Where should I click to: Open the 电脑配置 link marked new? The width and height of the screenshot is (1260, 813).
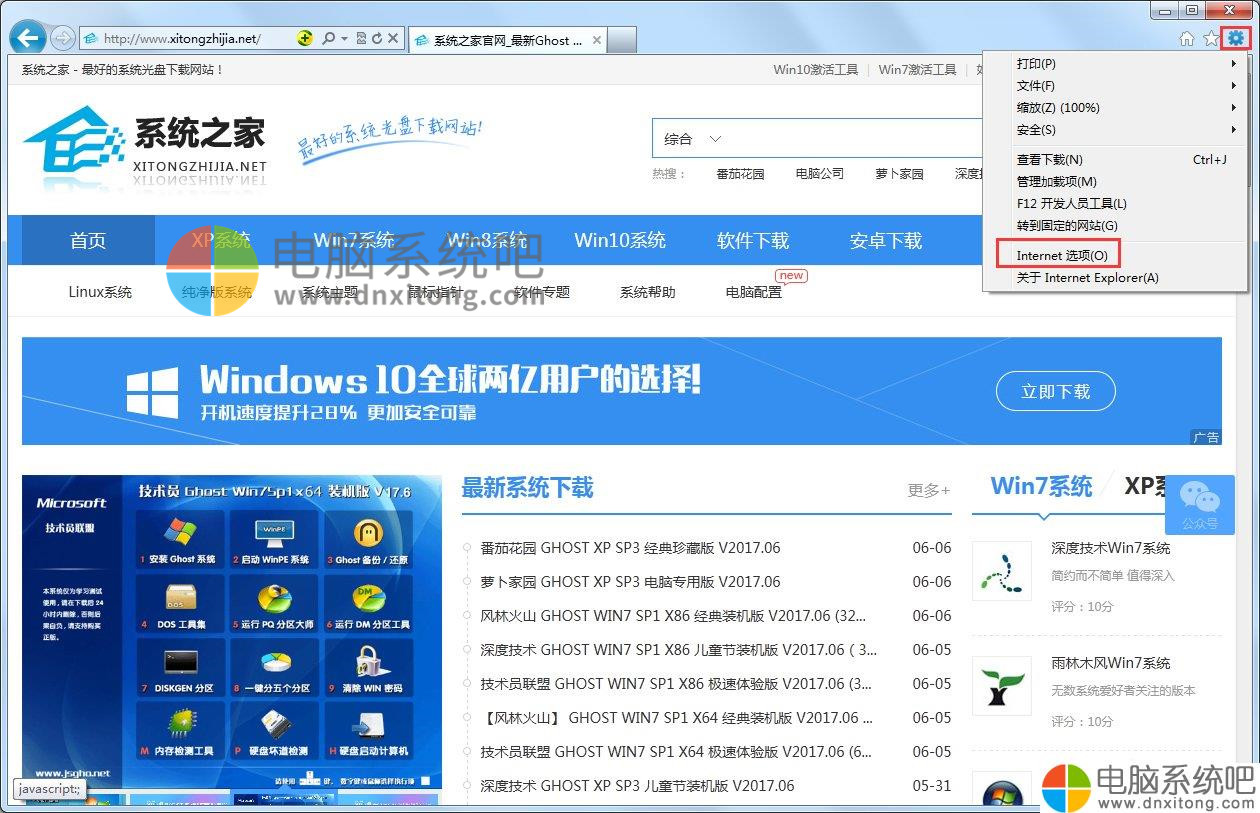pyautogui.click(x=754, y=292)
